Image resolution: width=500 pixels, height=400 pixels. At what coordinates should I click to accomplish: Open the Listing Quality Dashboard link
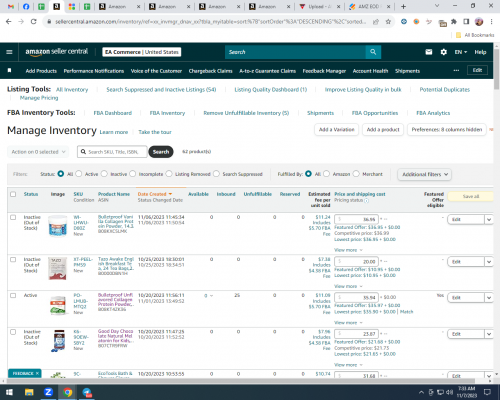pyautogui.click(x=270, y=89)
